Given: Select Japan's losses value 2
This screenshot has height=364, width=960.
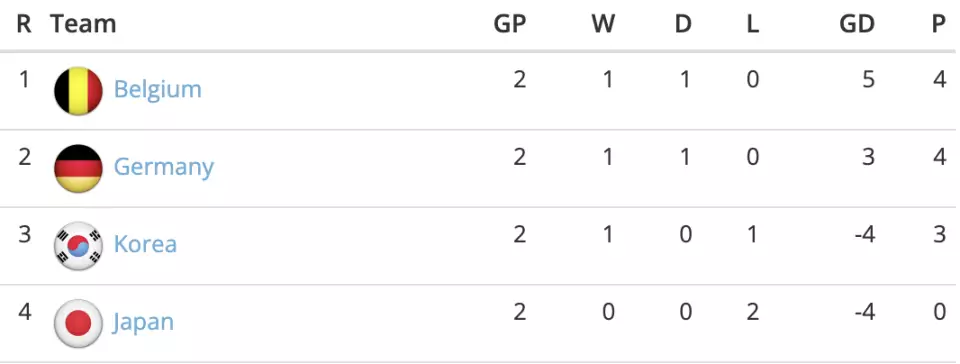Looking at the screenshot, I should (752, 313).
